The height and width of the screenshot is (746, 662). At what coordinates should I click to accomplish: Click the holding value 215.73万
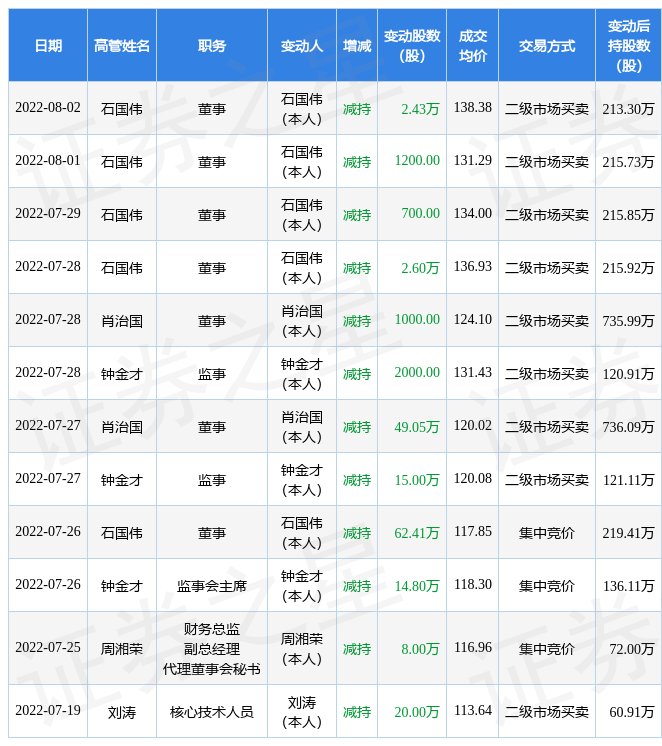pos(628,162)
